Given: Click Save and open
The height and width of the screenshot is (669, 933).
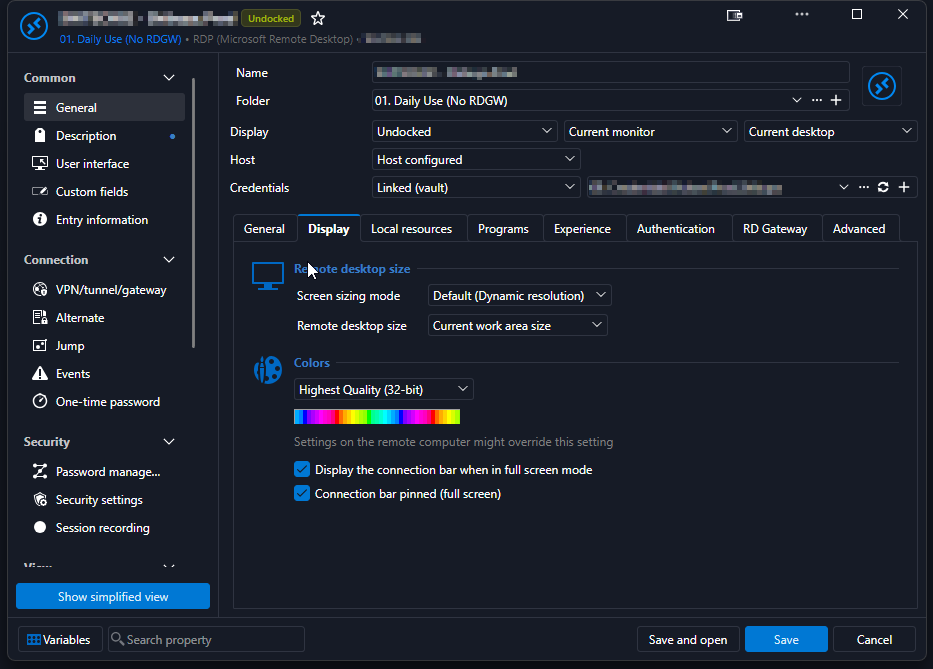Looking at the screenshot, I should 688,639.
